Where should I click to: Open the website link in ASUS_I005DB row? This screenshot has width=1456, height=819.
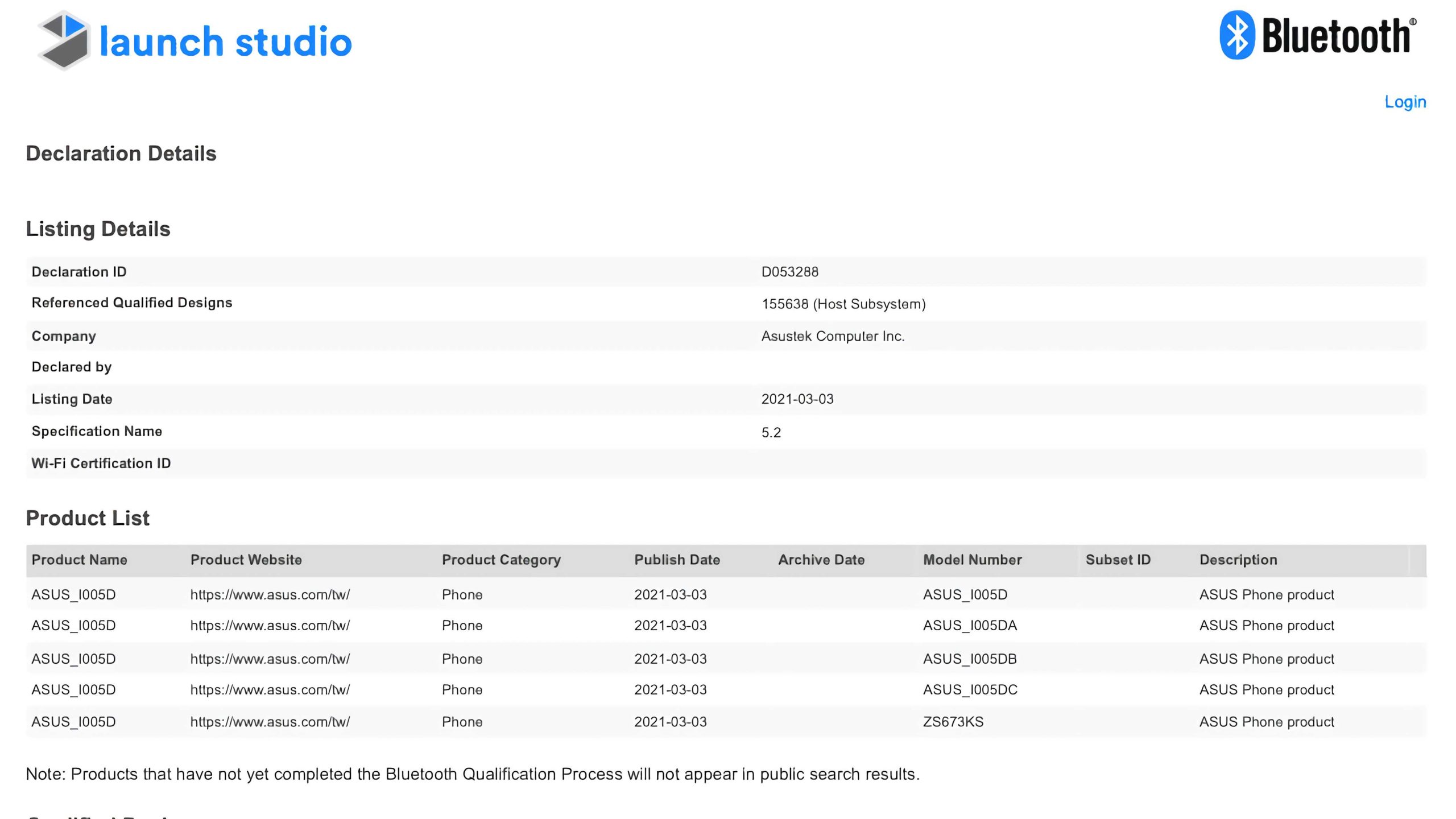[270, 659]
